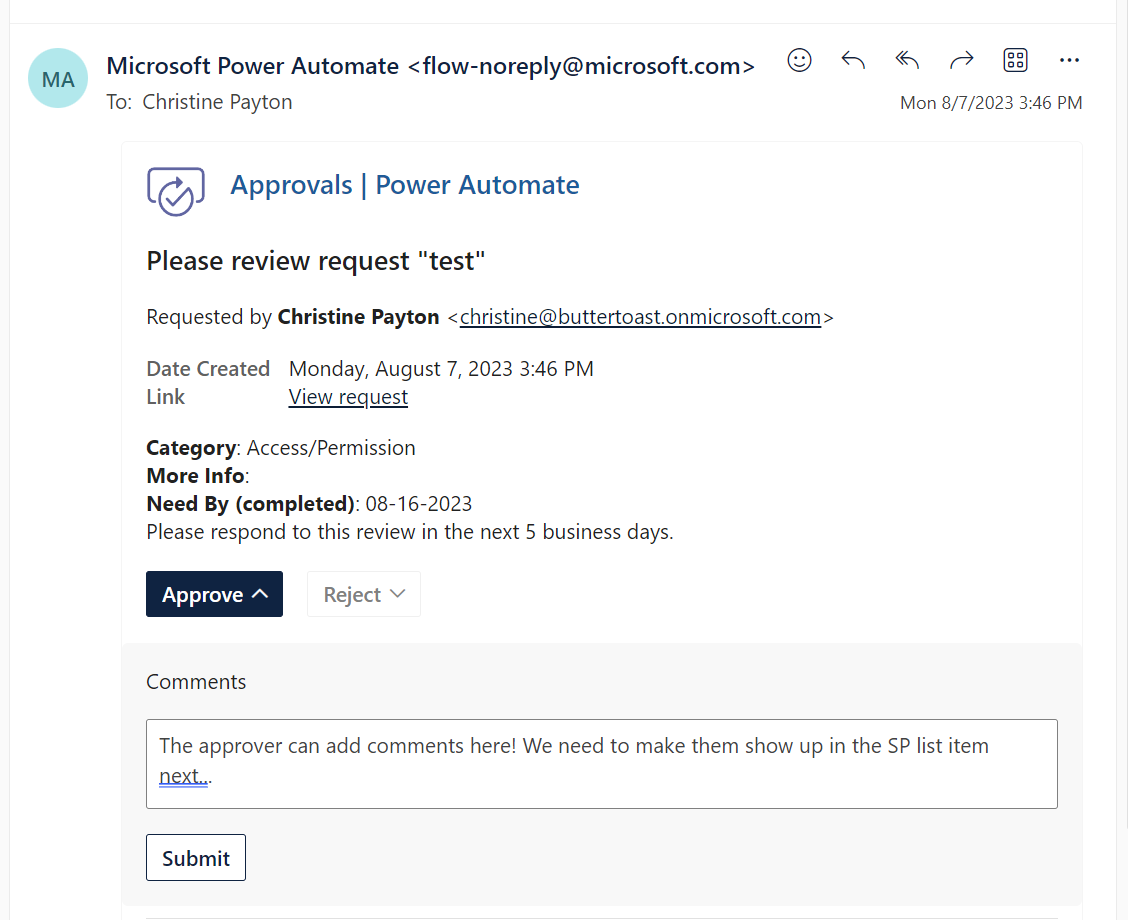Click the Approvals checkmark logo

pos(176,190)
